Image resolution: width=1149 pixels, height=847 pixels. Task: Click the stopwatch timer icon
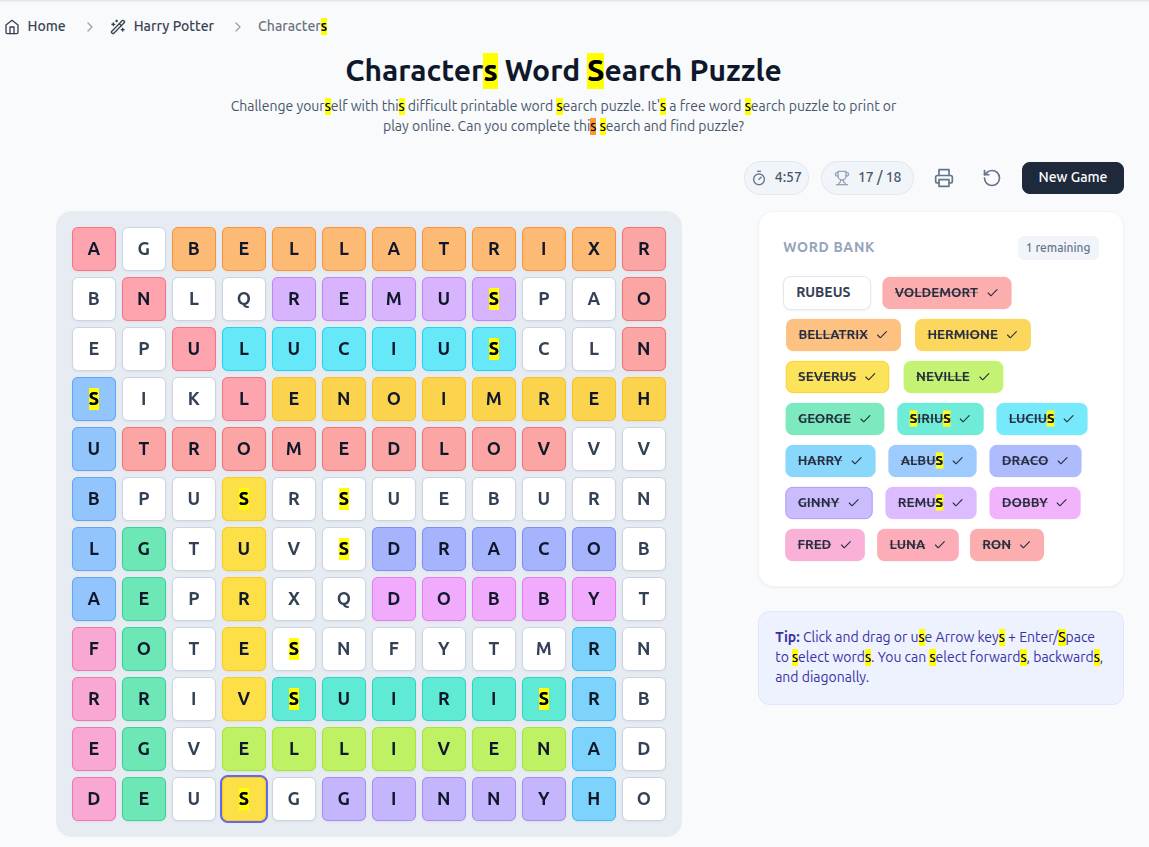tap(760, 177)
